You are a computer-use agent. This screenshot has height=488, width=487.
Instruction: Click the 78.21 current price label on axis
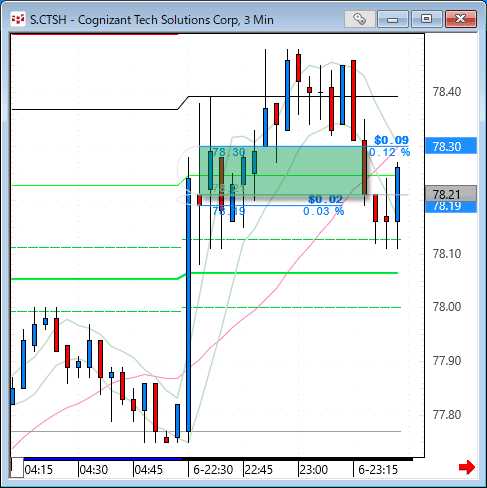pos(451,194)
